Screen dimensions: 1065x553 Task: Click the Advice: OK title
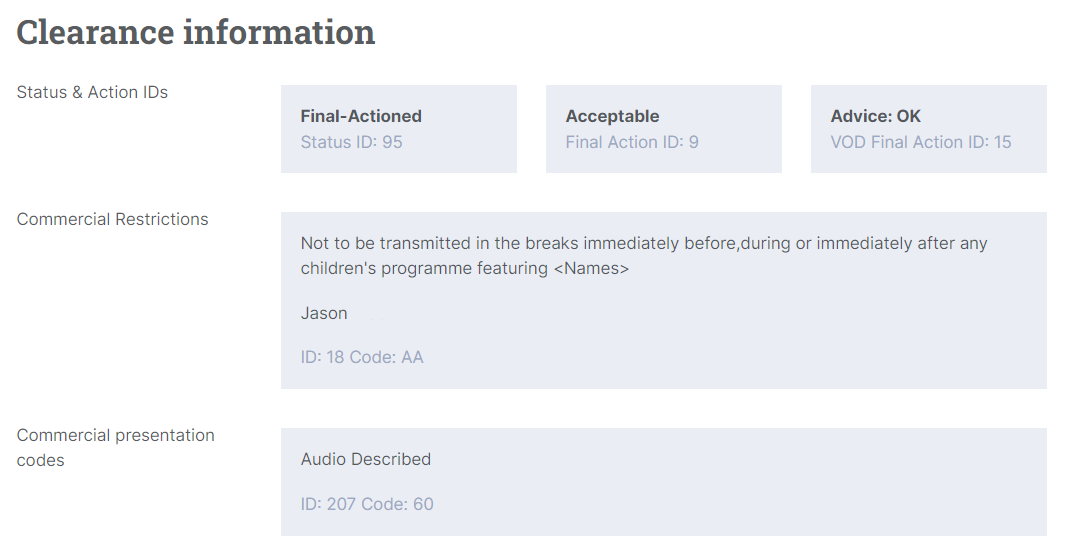pyautogui.click(x=875, y=116)
